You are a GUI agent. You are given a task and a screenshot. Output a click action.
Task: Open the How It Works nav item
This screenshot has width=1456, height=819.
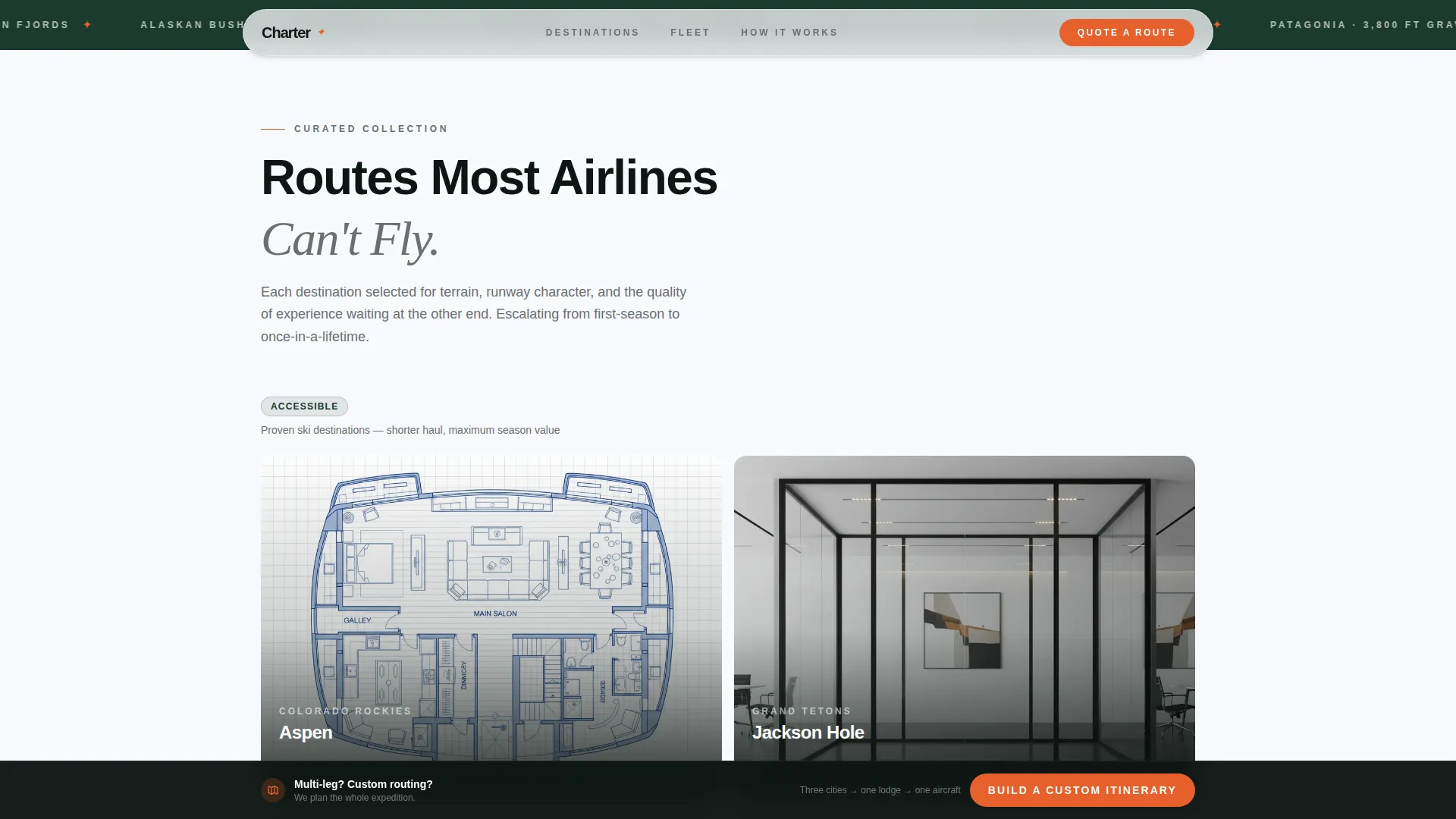(x=789, y=33)
